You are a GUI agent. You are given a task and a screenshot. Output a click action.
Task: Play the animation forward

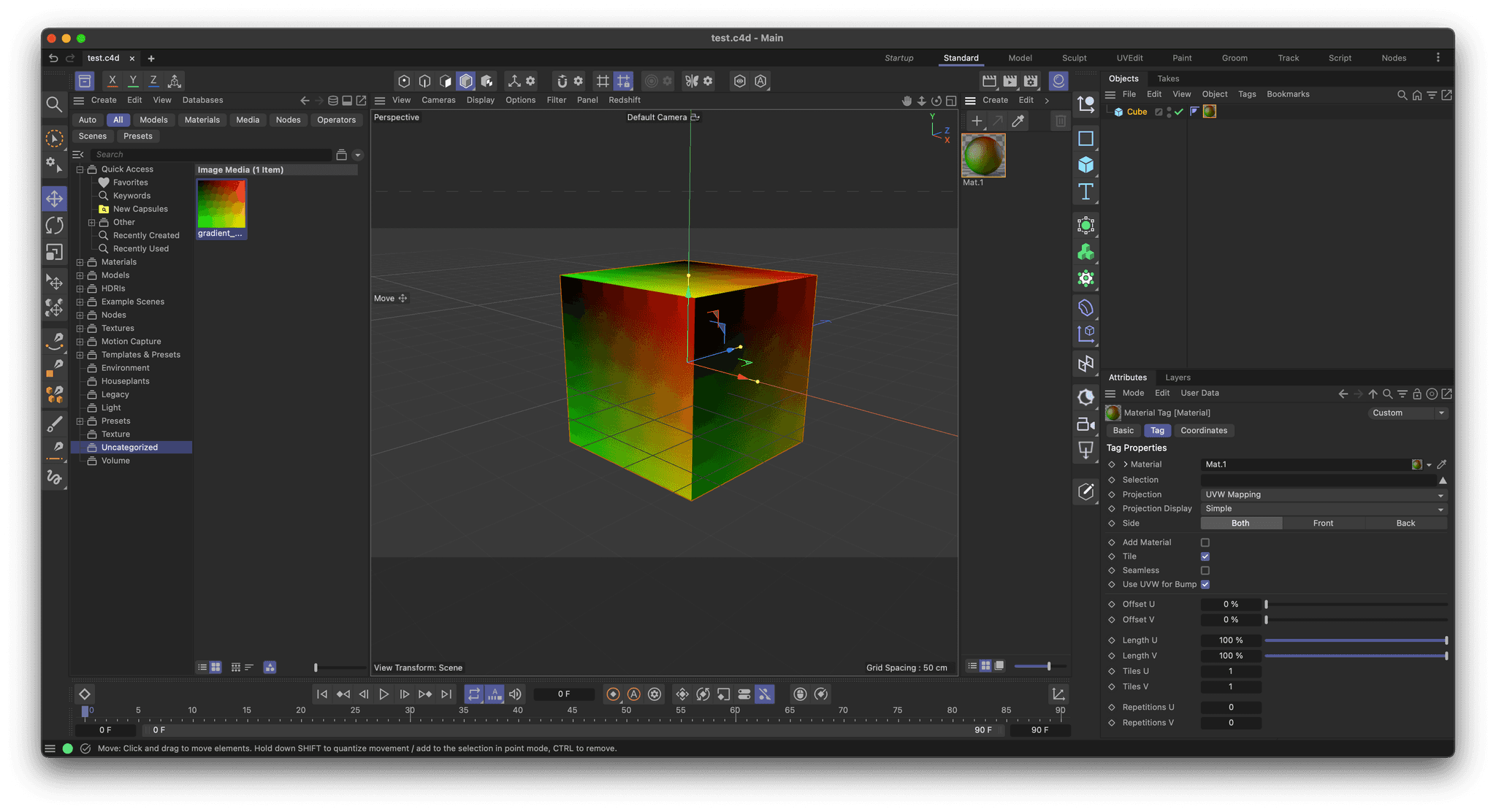(x=383, y=694)
